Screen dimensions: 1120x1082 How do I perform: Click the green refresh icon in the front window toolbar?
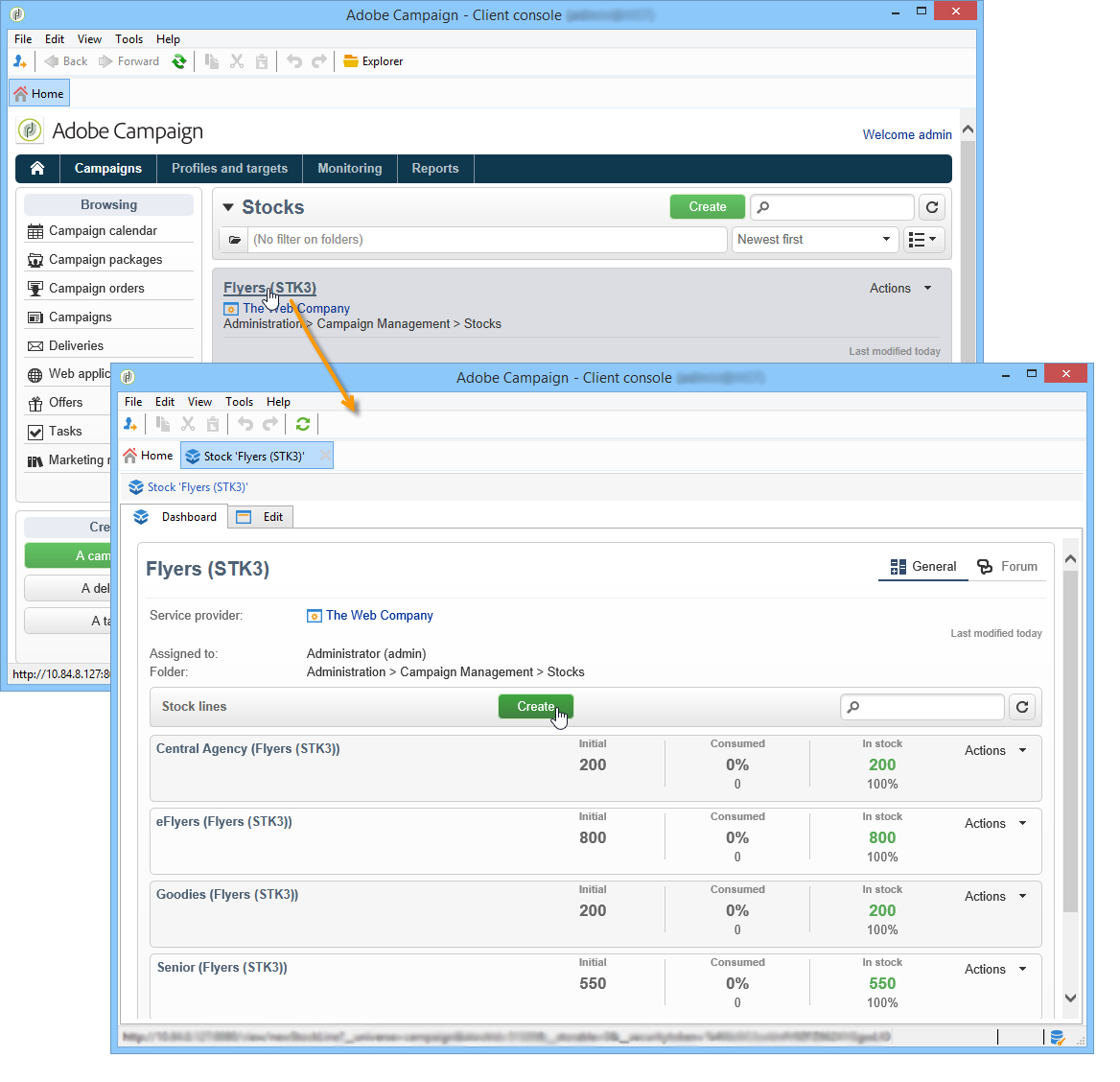pyautogui.click(x=302, y=424)
